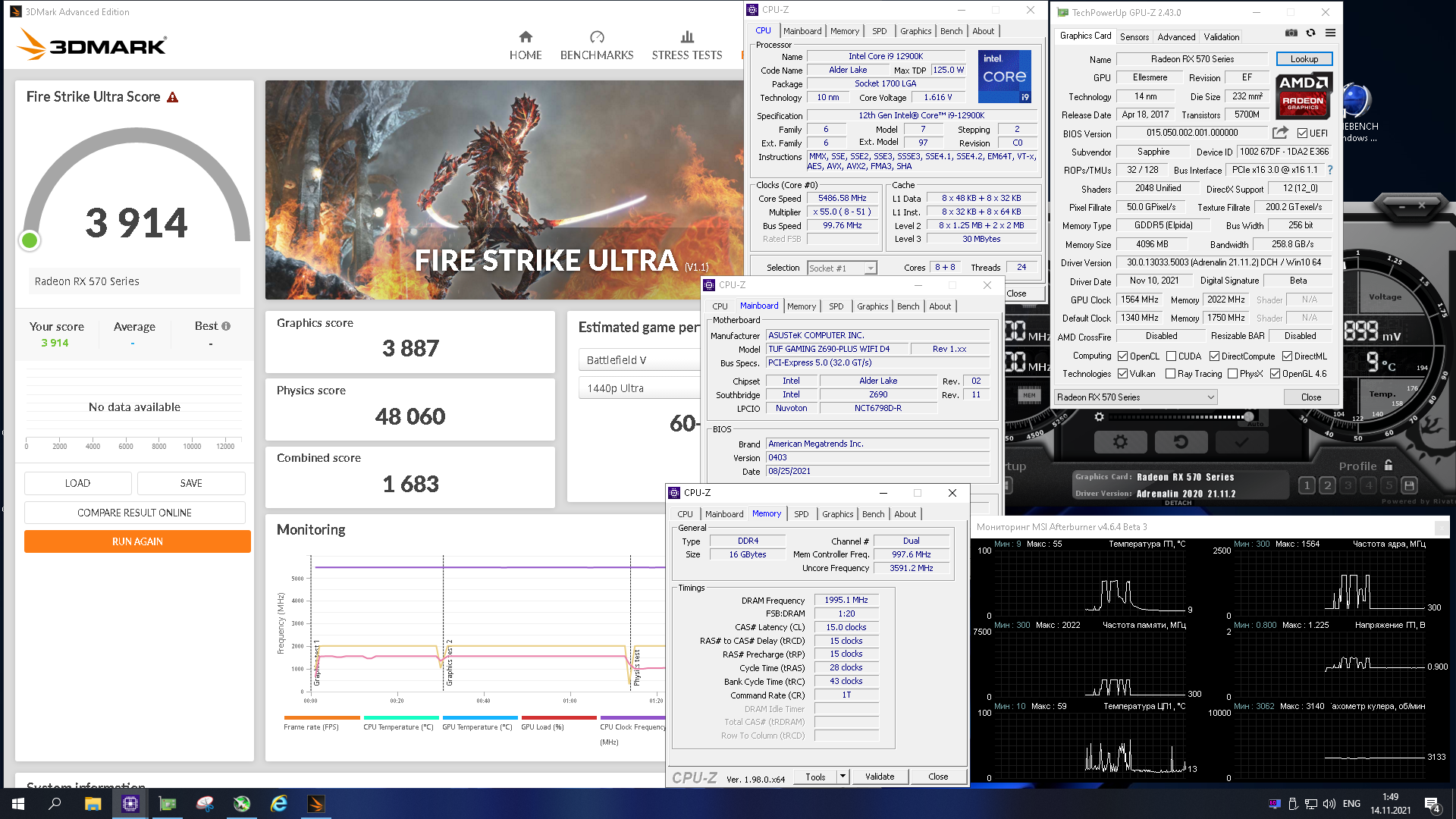
Task: Toggle the Ray Tracing checkbox
Action: [1170, 374]
